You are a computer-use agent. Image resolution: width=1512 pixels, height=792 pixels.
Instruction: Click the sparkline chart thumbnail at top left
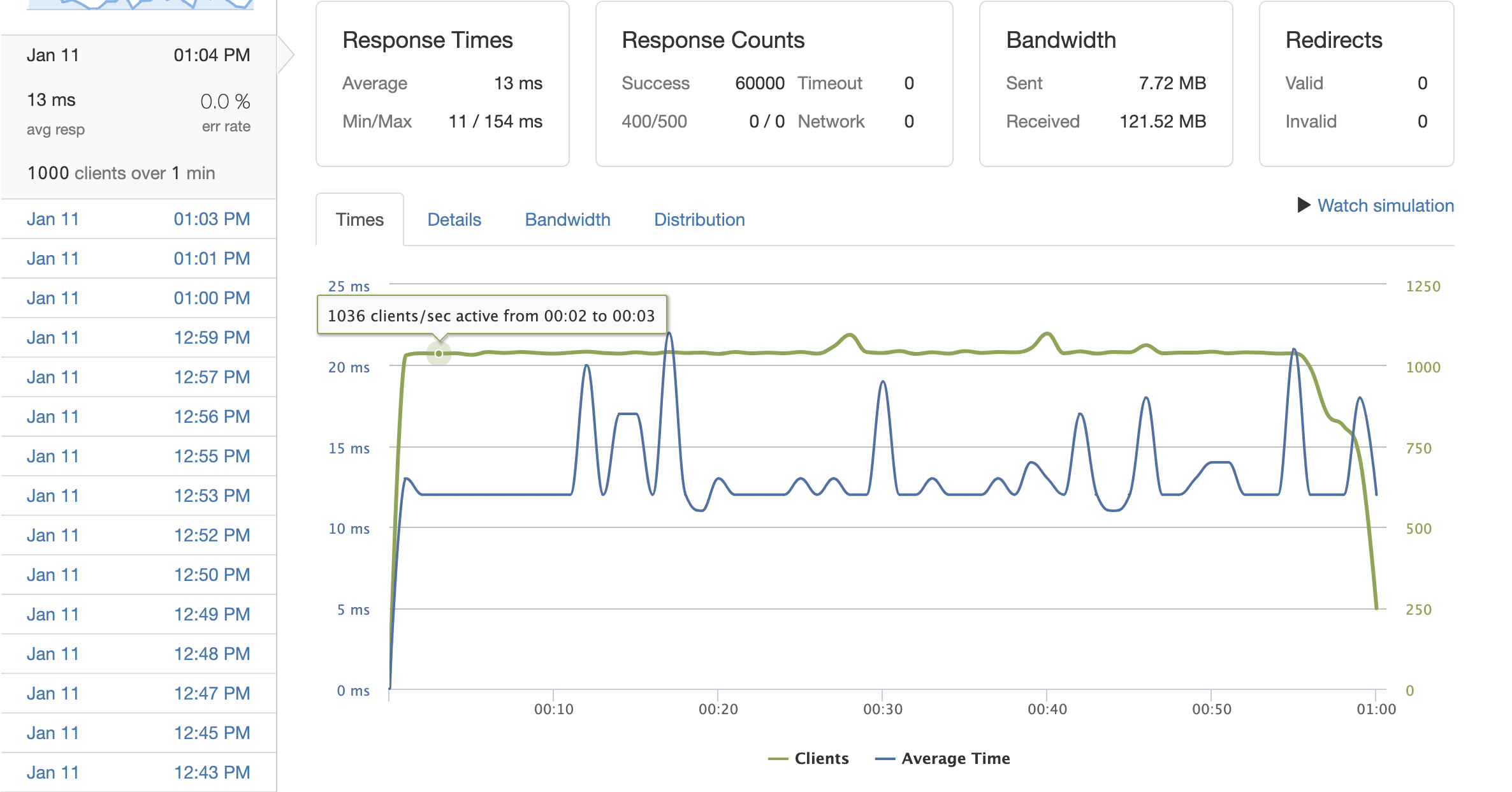[140, 5]
